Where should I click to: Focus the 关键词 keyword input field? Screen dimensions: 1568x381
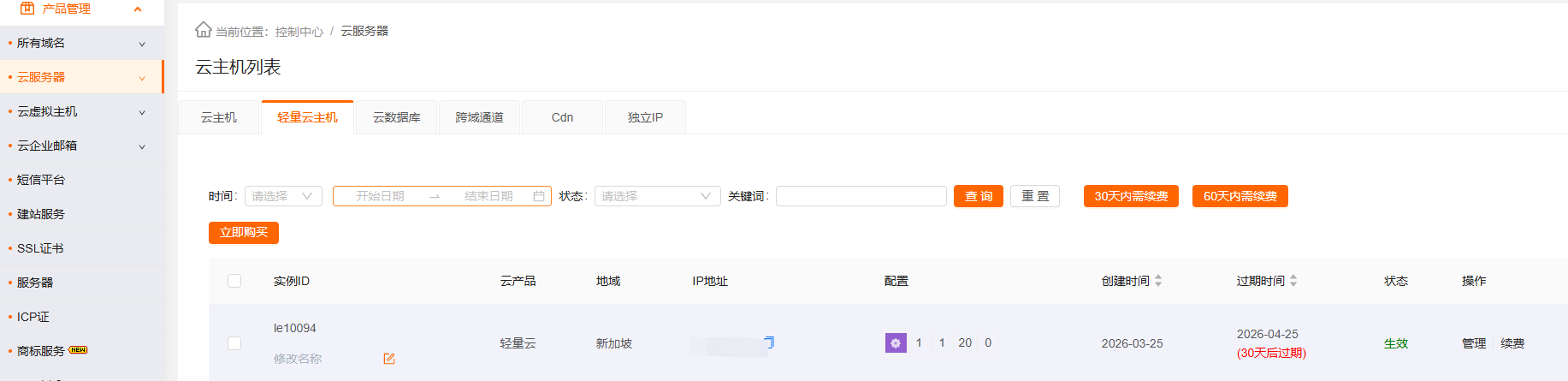[x=861, y=196]
